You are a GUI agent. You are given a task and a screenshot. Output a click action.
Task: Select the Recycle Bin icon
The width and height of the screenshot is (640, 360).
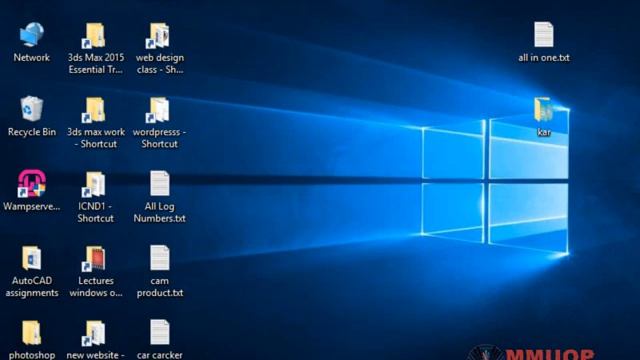[31, 109]
